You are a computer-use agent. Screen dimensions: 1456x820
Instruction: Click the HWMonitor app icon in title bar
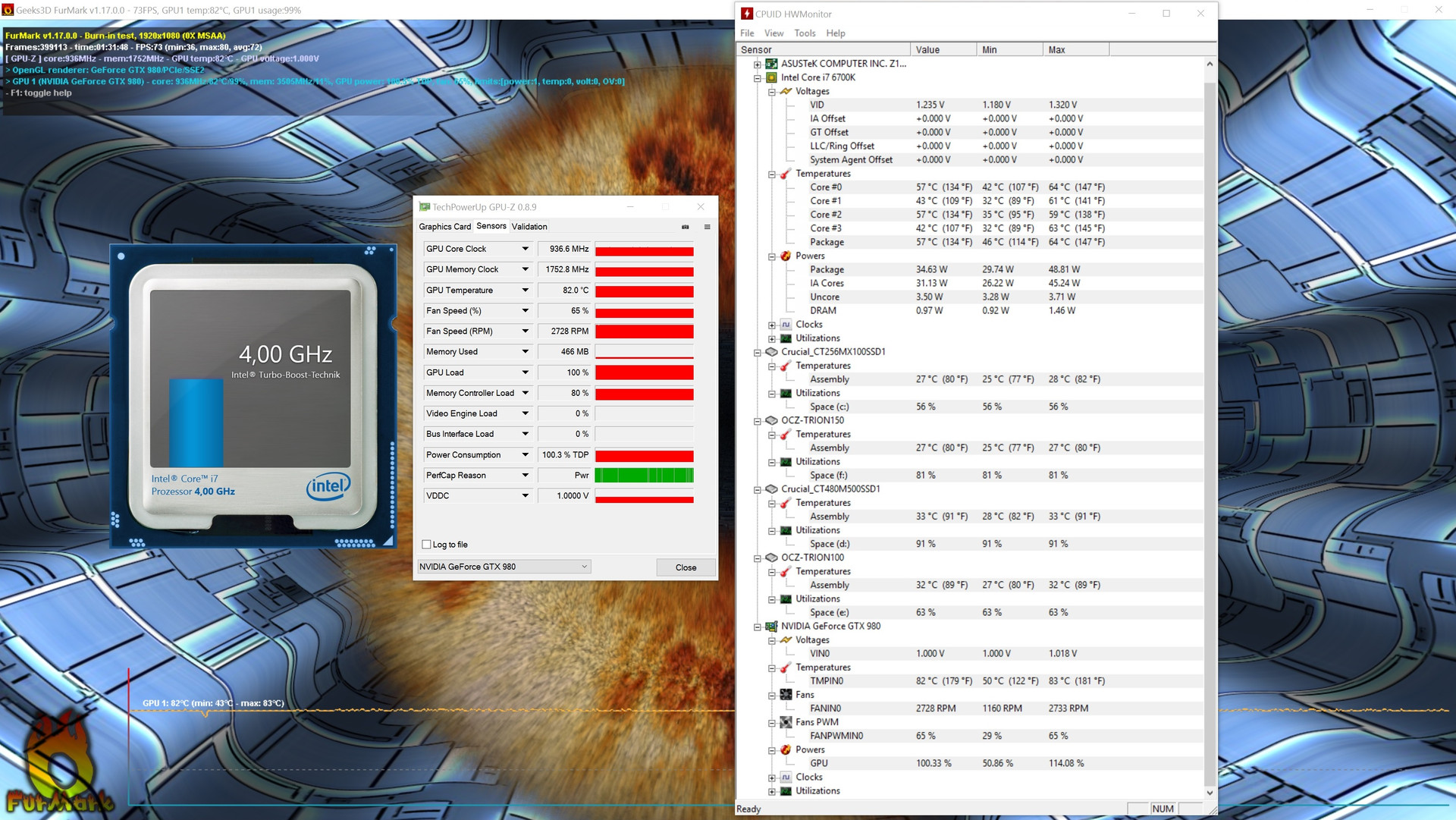click(747, 14)
